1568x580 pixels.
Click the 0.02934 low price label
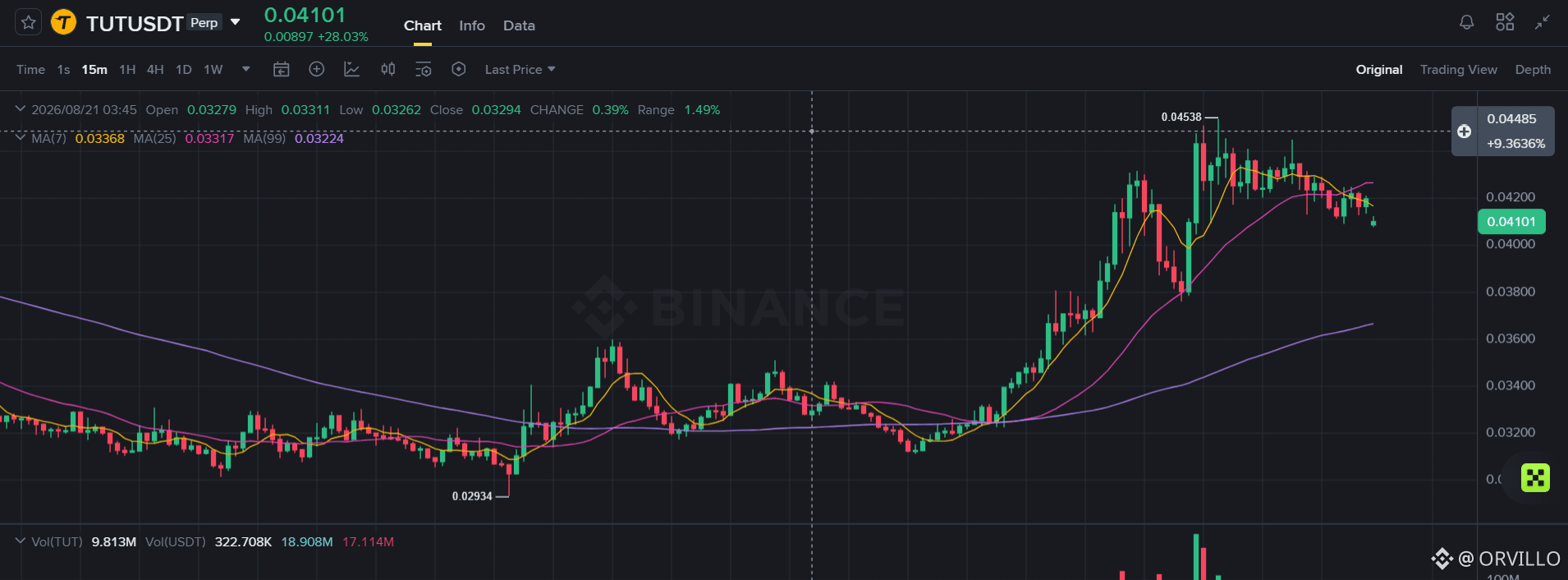[472, 496]
